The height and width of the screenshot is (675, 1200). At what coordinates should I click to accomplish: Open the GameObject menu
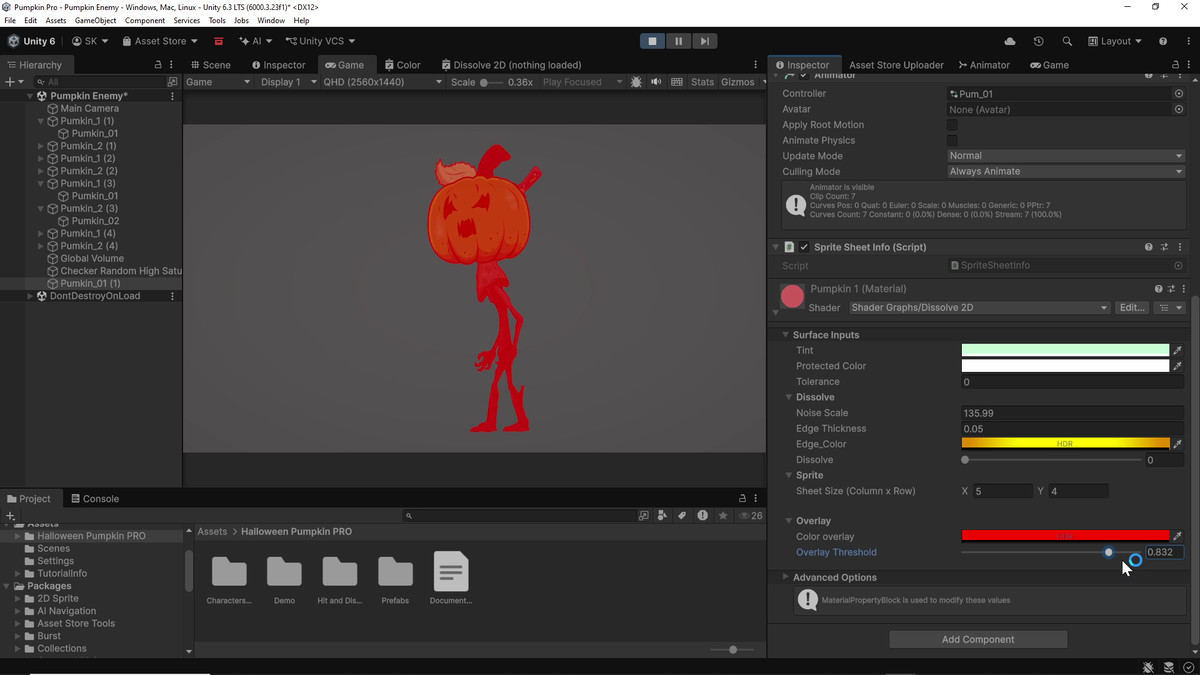(94, 20)
